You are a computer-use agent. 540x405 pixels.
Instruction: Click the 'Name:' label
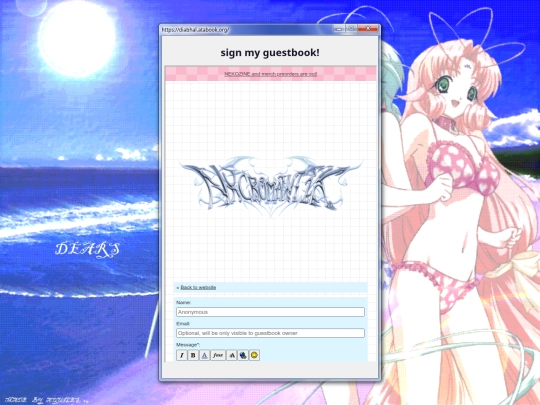pos(183,302)
